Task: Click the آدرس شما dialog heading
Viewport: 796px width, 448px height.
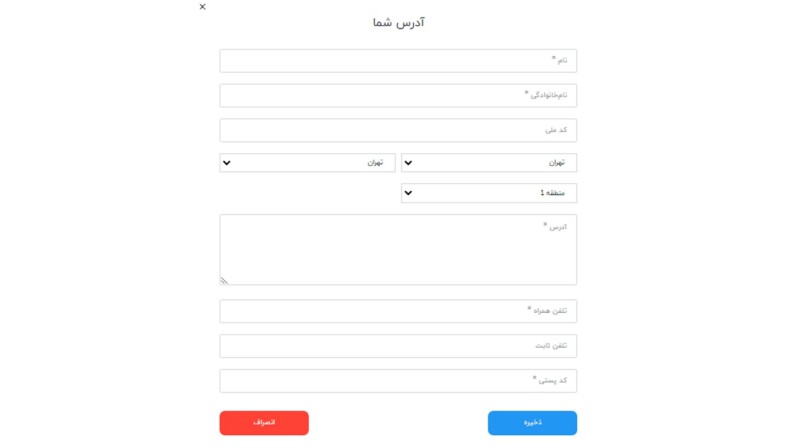Action: [398, 22]
